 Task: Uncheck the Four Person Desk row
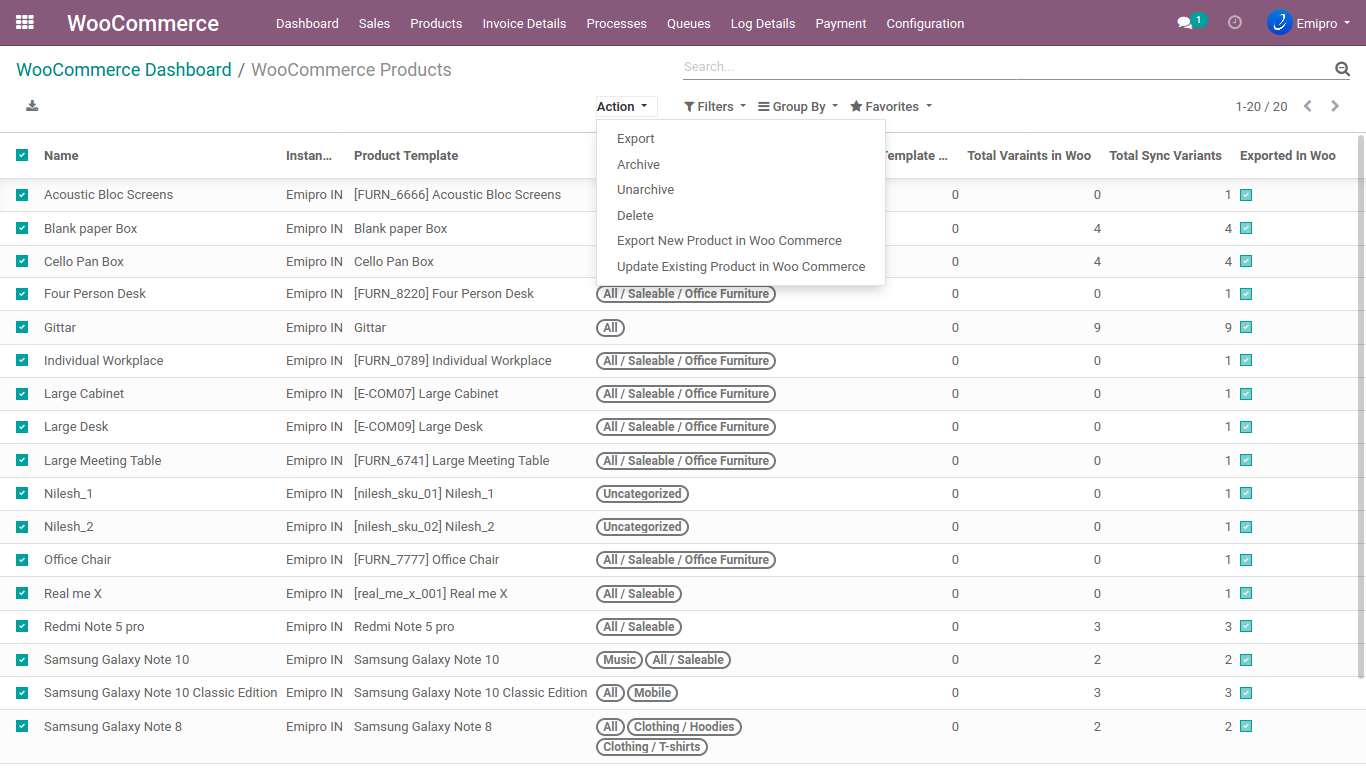click(22, 294)
